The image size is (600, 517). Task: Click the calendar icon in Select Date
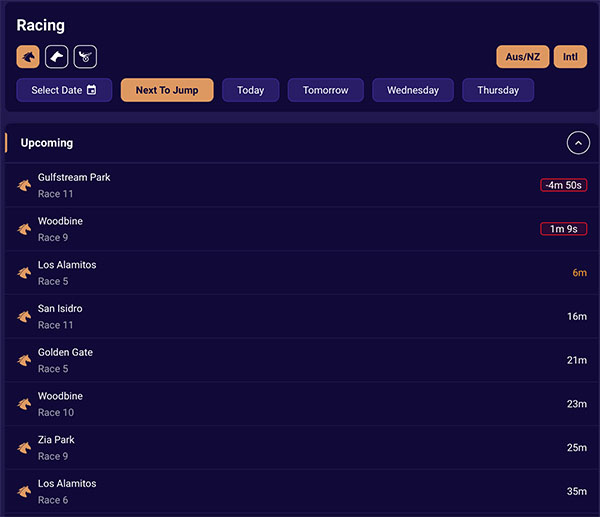click(x=91, y=90)
